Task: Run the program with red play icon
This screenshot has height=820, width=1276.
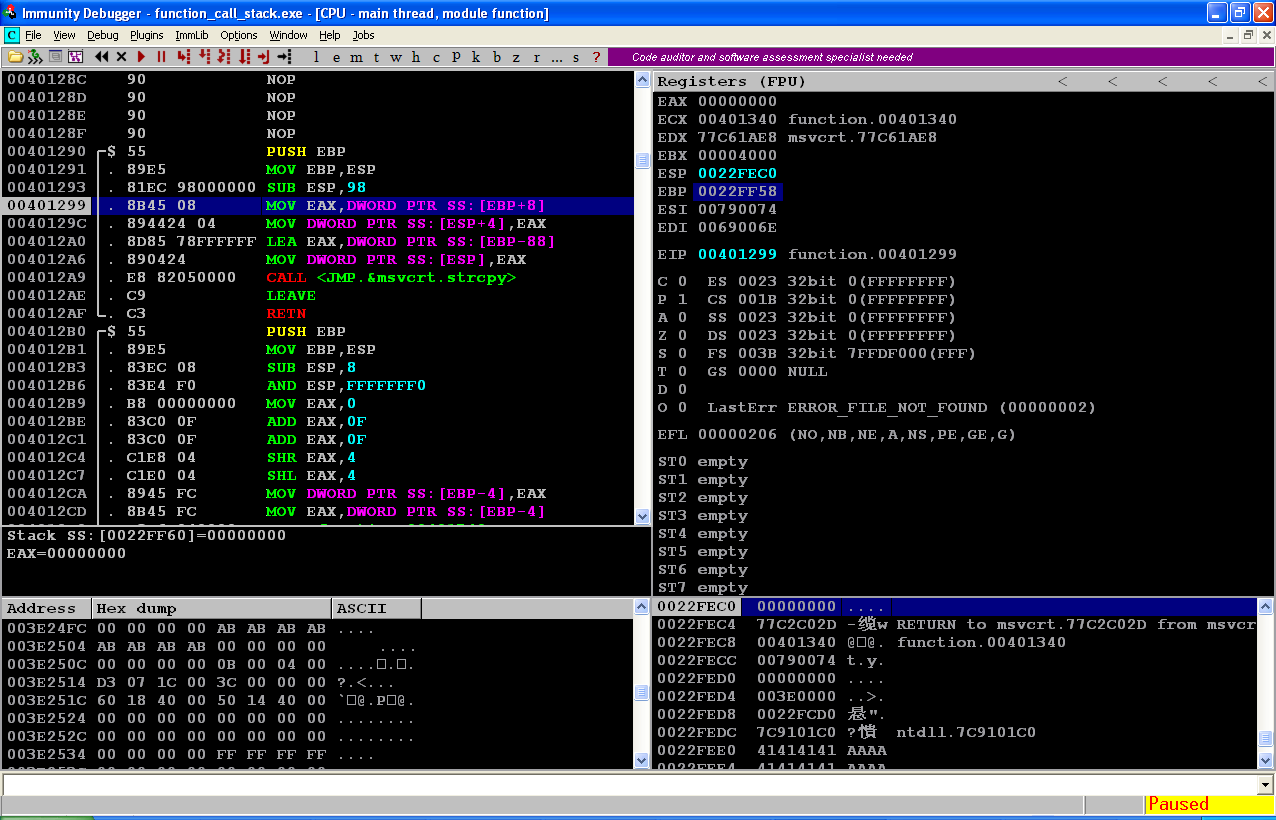Action: pyautogui.click(x=141, y=57)
